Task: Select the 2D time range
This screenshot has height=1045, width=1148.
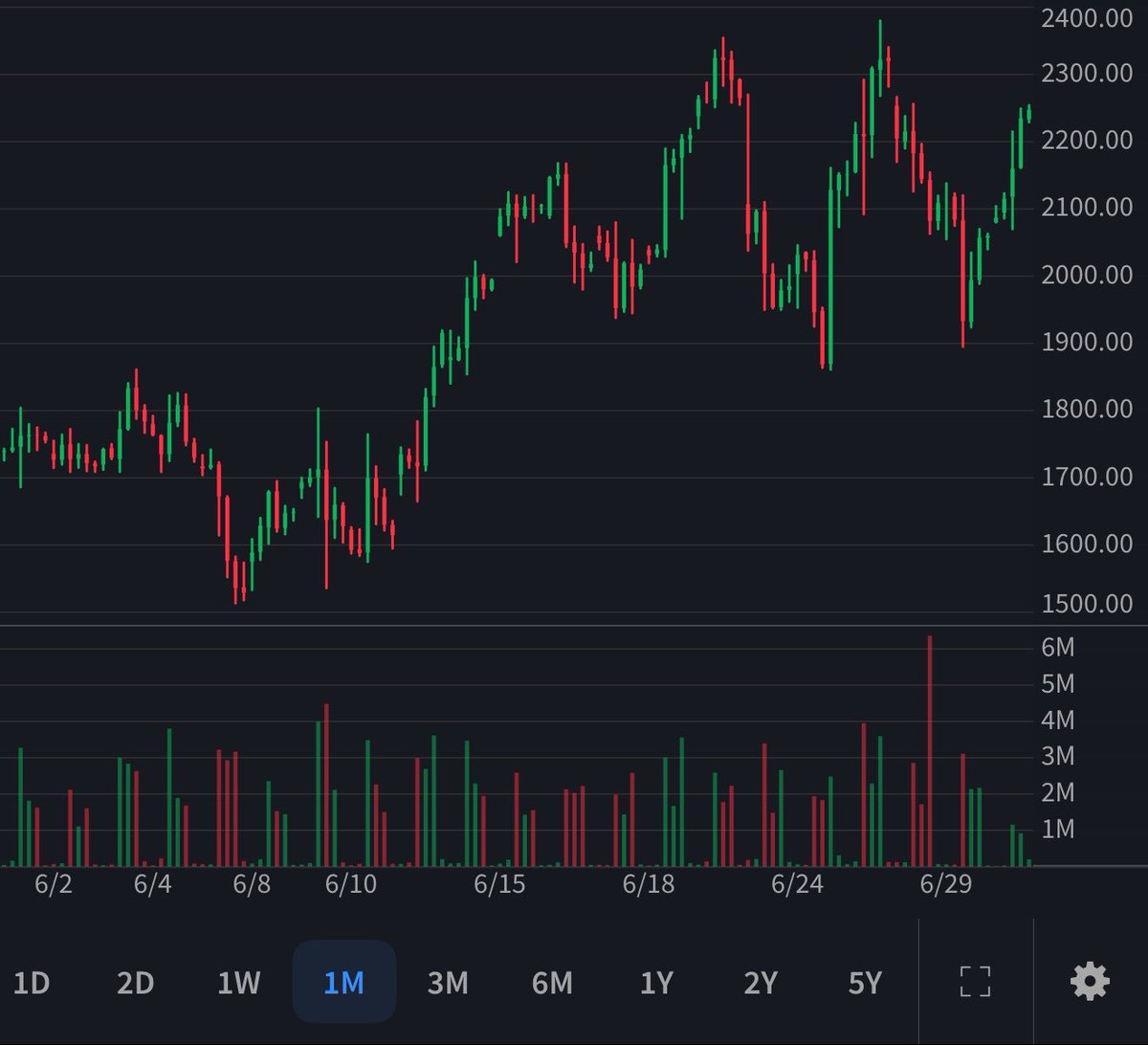Action: point(135,983)
